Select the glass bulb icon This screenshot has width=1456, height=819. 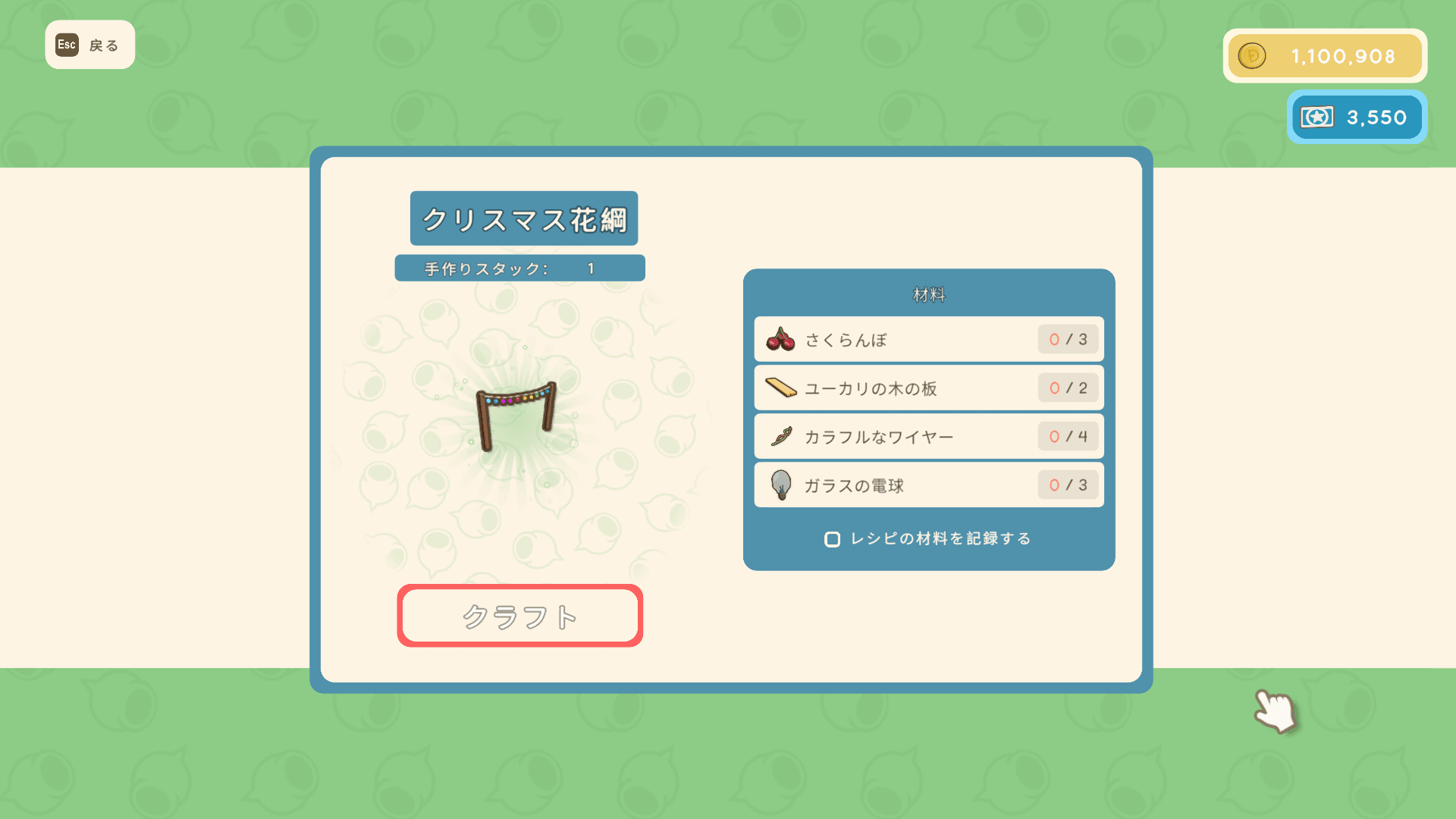click(781, 485)
